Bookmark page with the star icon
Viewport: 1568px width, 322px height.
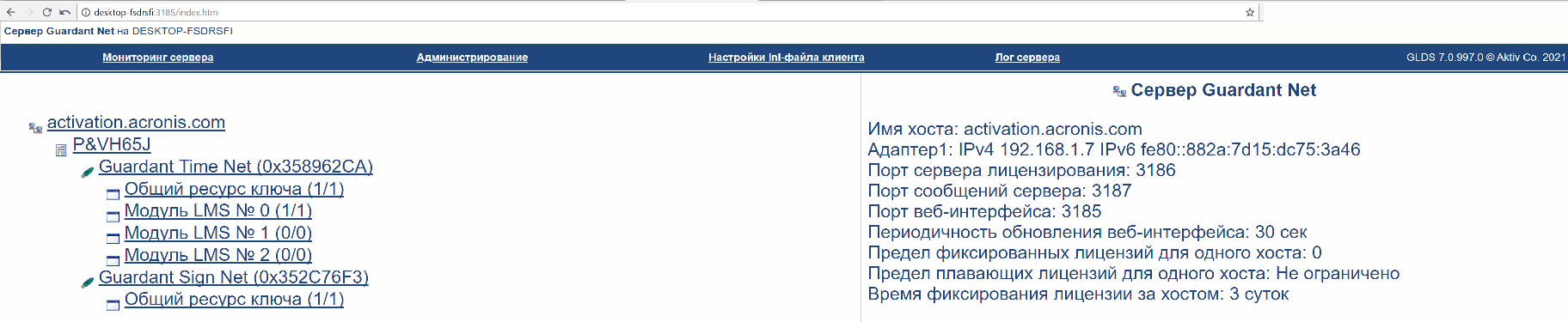tap(1250, 12)
